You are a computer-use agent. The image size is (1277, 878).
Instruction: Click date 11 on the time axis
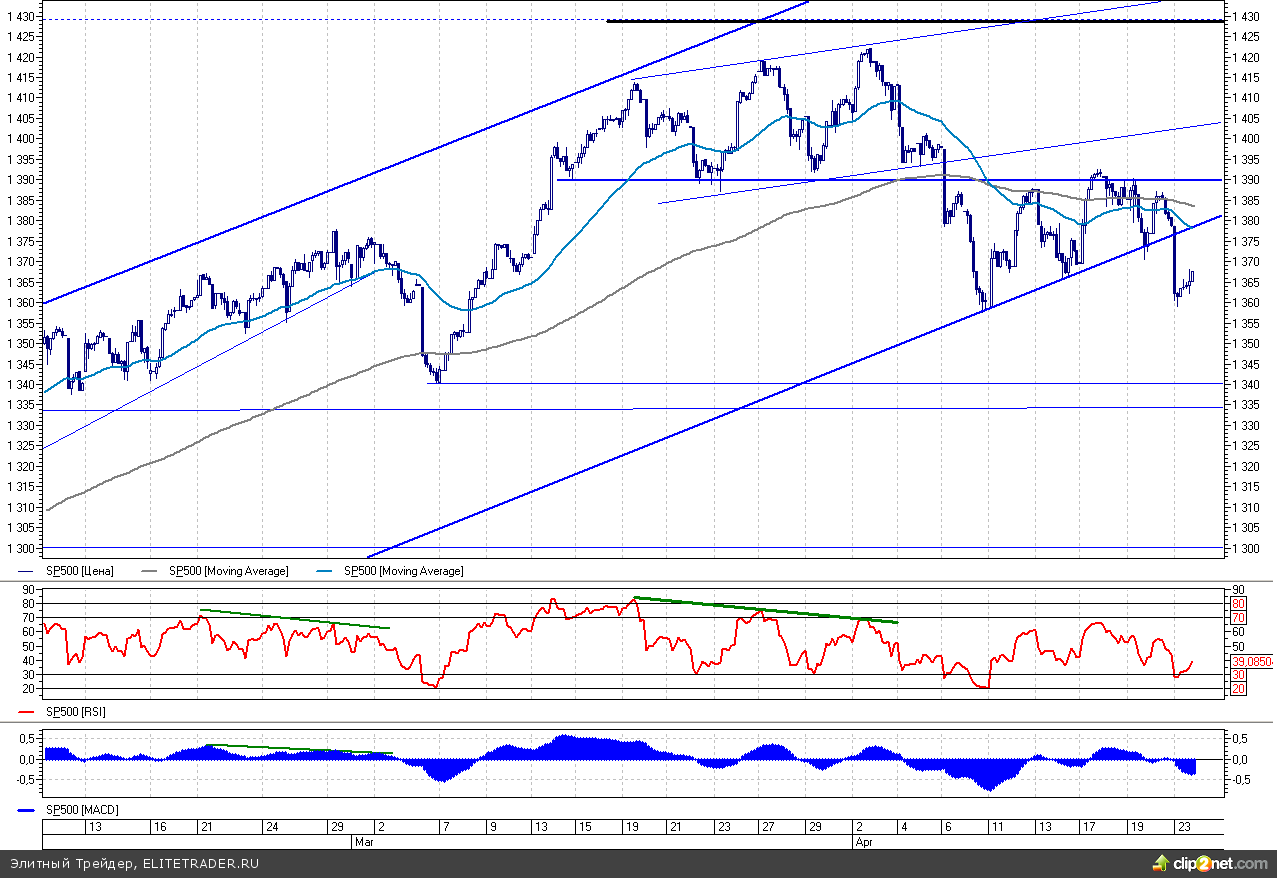(995, 827)
